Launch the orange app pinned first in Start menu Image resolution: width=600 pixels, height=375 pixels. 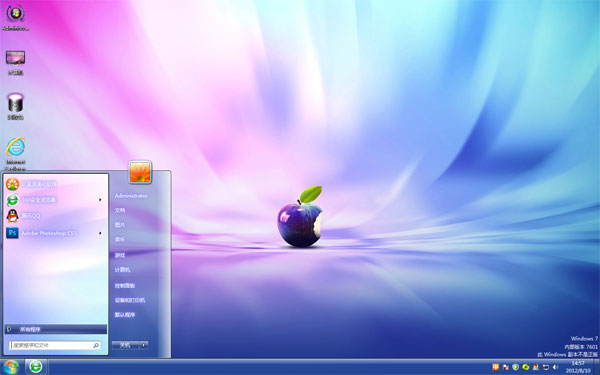pyautogui.click(x=55, y=184)
